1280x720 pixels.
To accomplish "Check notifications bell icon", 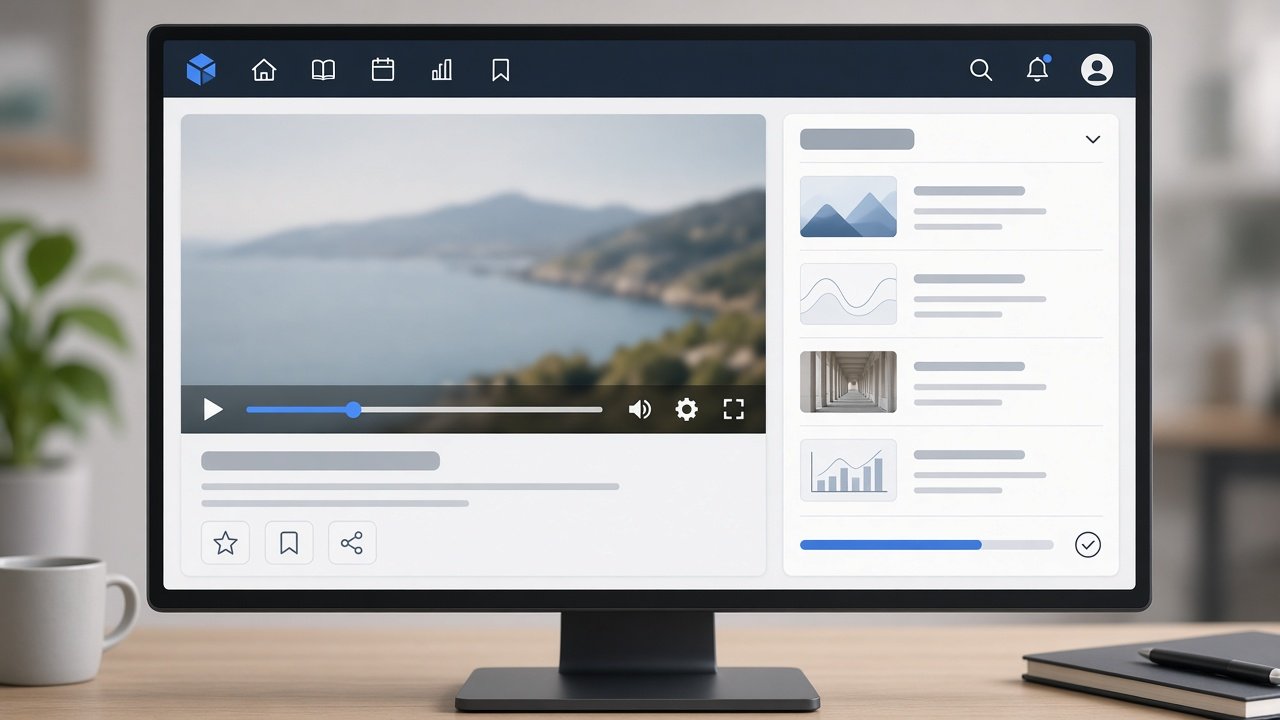I will (1038, 69).
